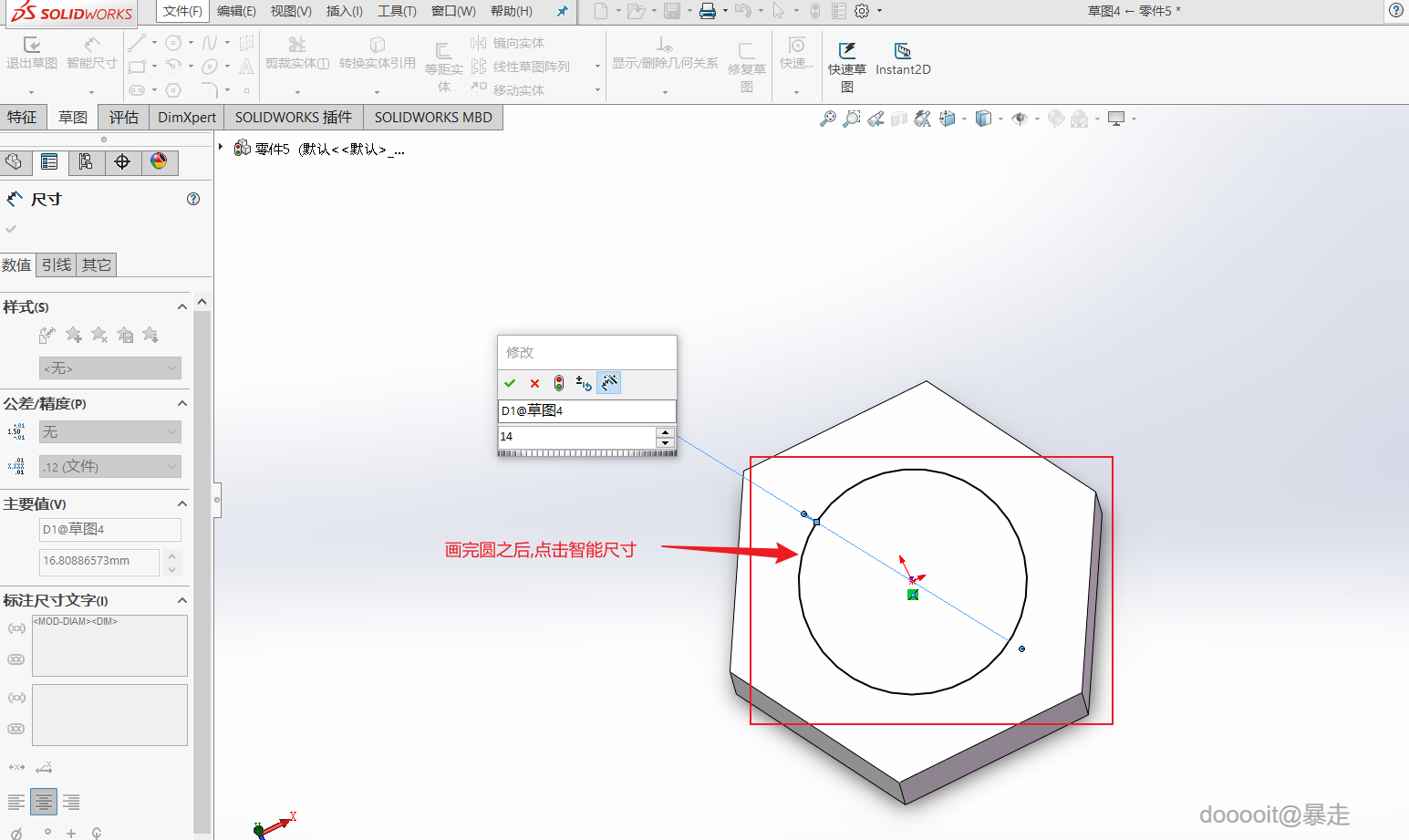Decrease the 修改 value with down arrow
The height and width of the screenshot is (840, 1409).
click(x=666, y=442)
